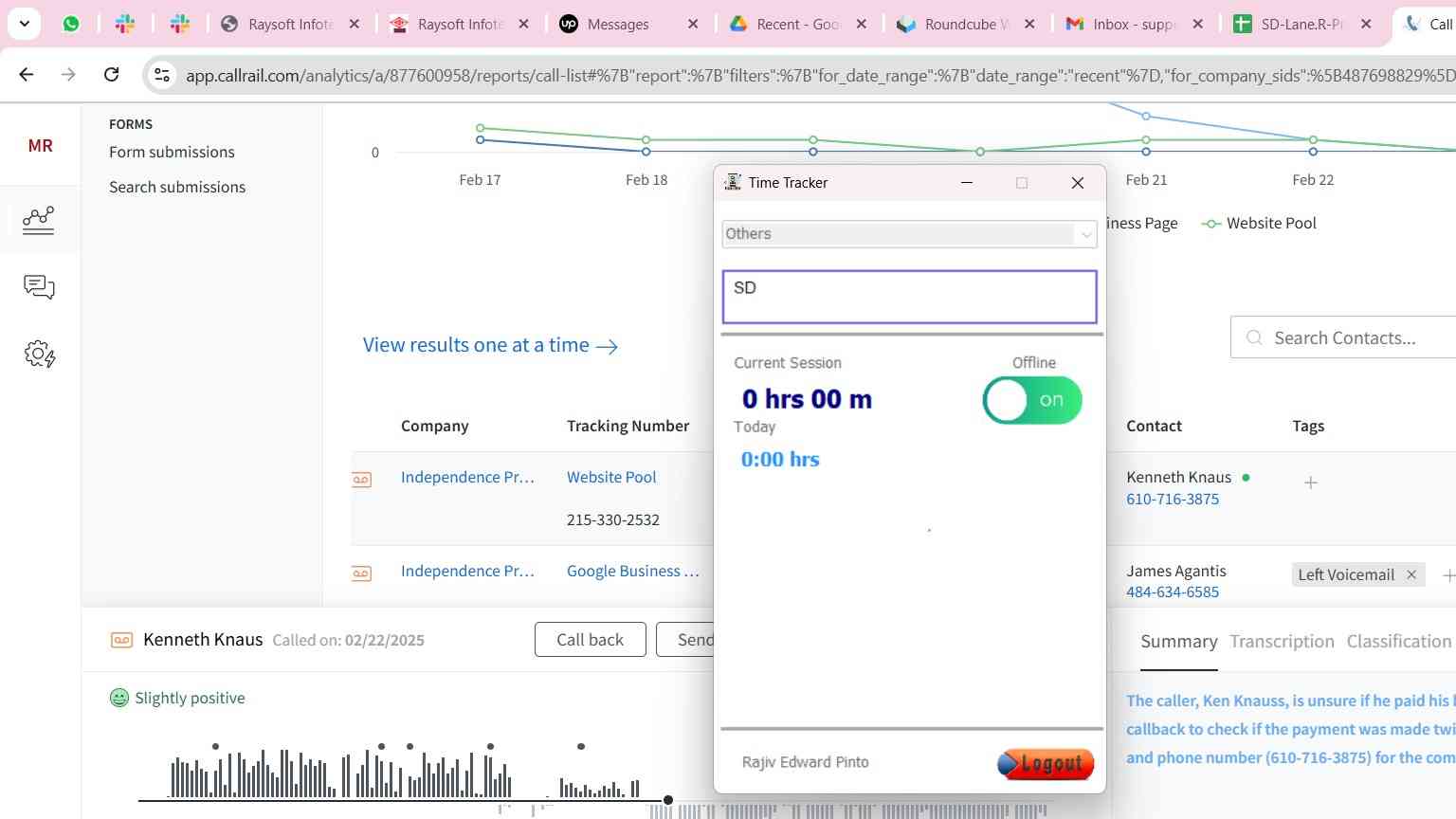Image resolution: width=1456 pixels, height=819 pixels.
Task: Open Independence Pr… in Website Pool row
Action: click(x=467, y=477)
